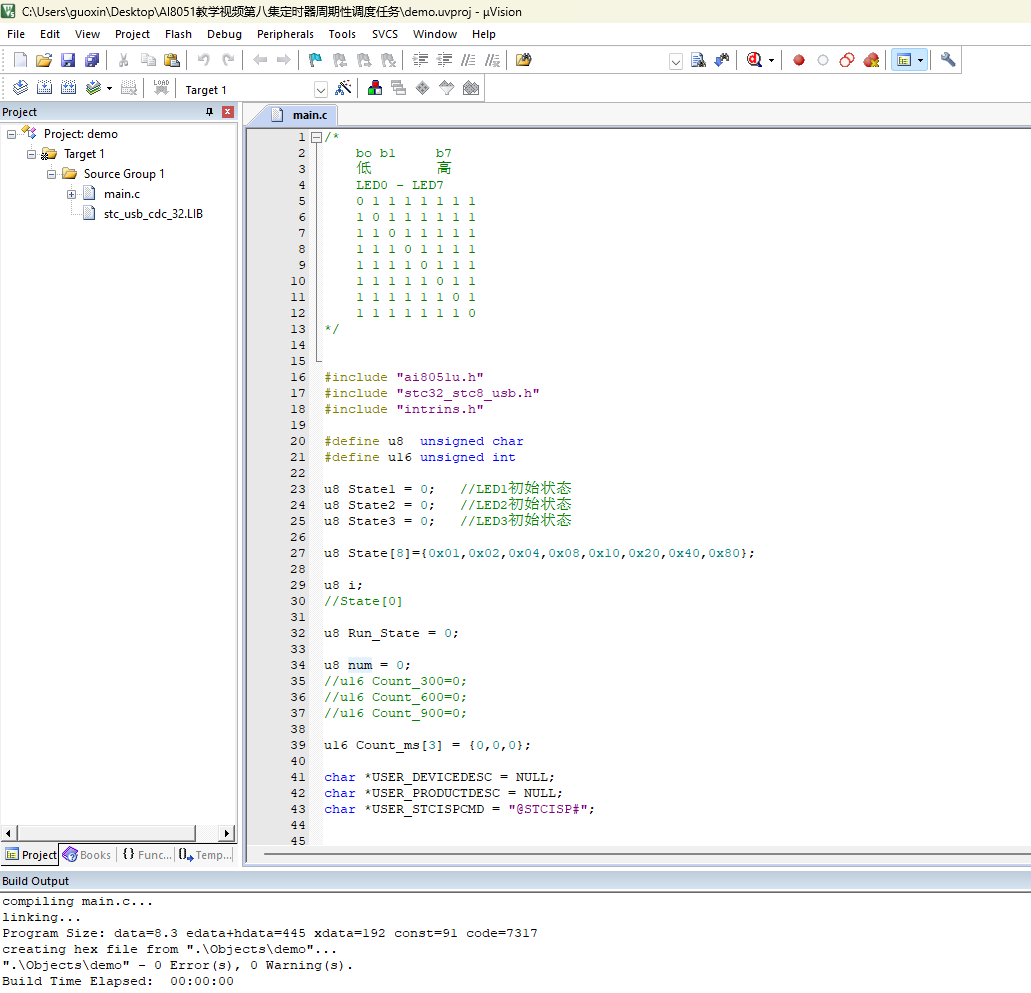Click the Project pane scroll left arrow
Viewport: 1031px width, 993px height.
point(9,833)
